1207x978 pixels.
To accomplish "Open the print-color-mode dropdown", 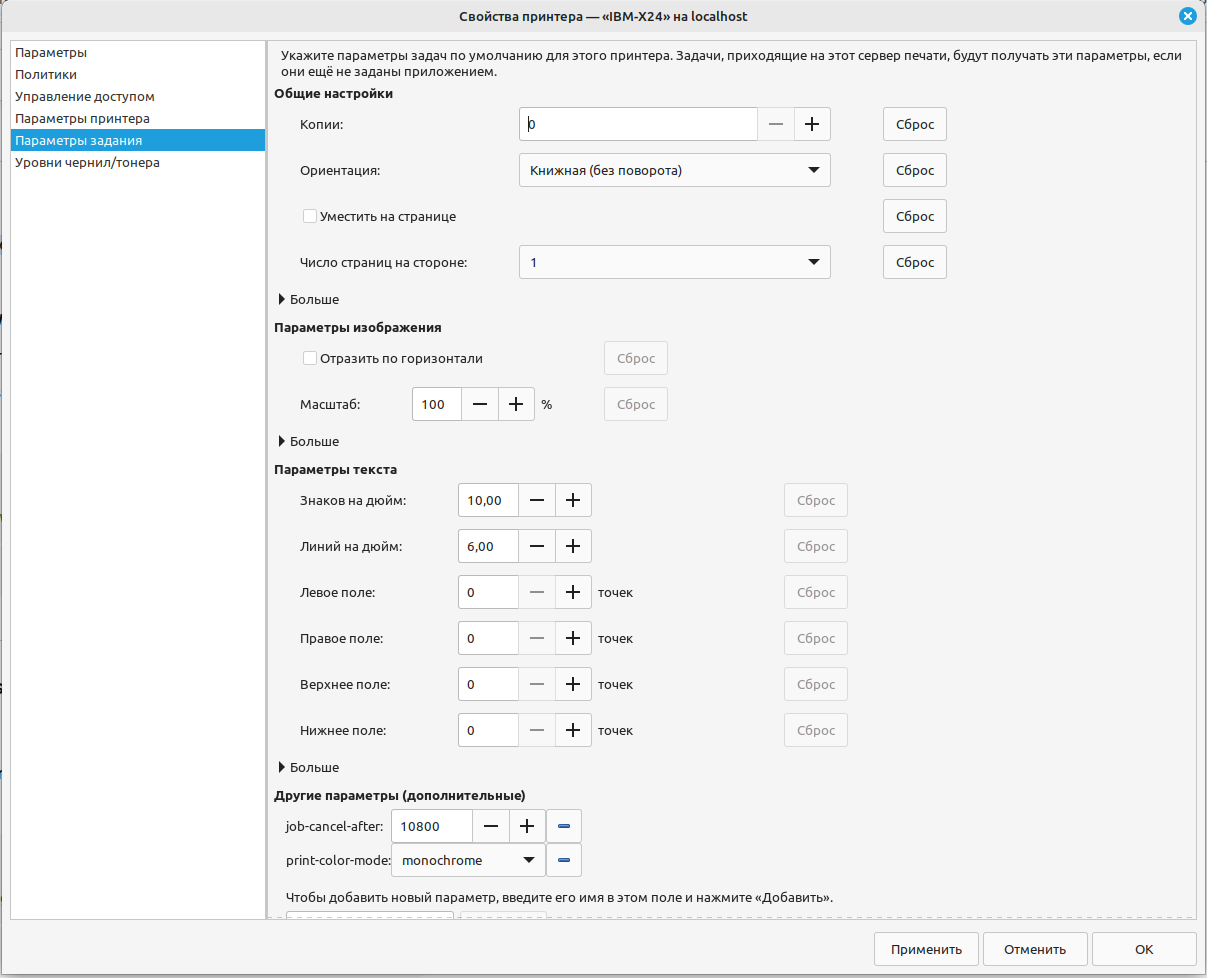I will [468, 860].
